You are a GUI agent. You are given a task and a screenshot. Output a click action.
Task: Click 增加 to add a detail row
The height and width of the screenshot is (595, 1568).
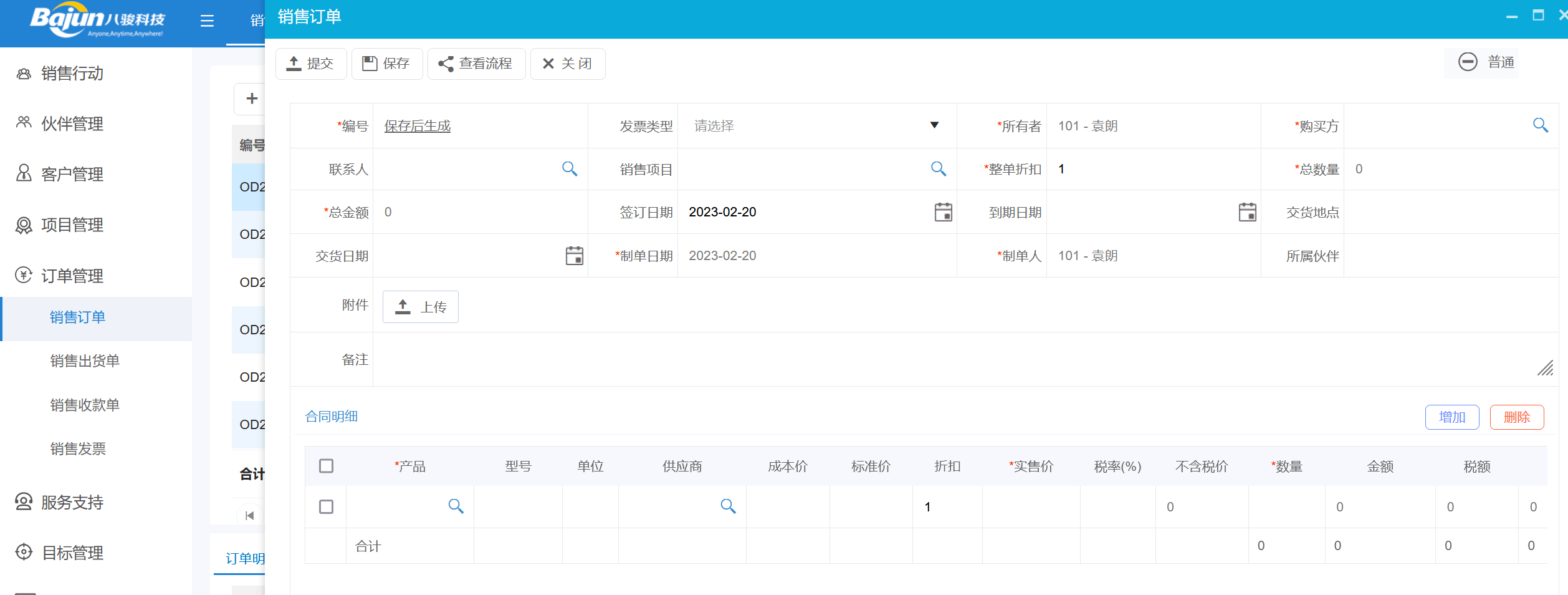click(x=1452, y=417)
